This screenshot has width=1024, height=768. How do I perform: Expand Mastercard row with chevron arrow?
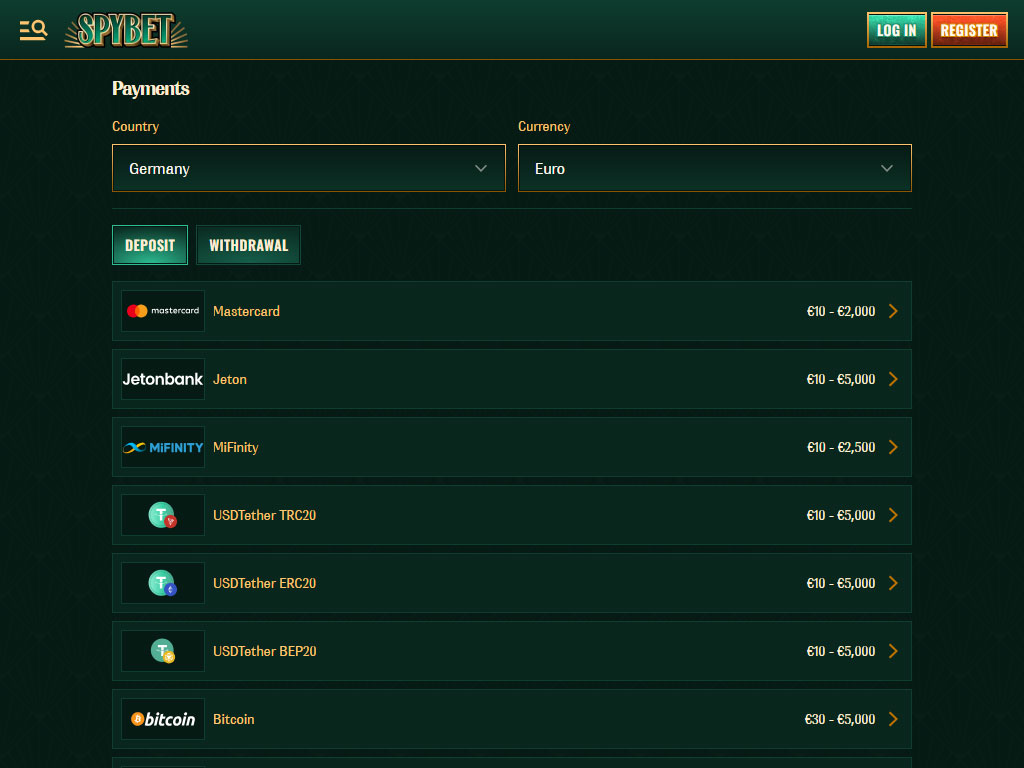coord(893,311)
